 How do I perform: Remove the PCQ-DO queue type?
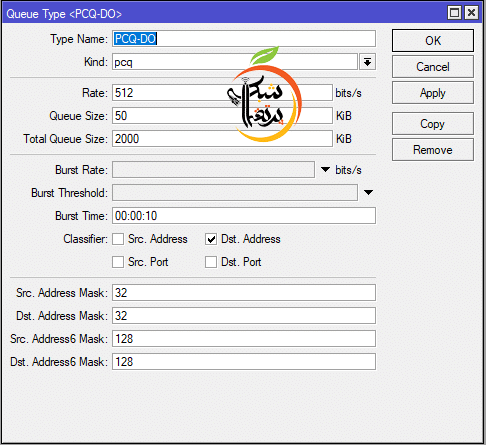tap(433, 150)
